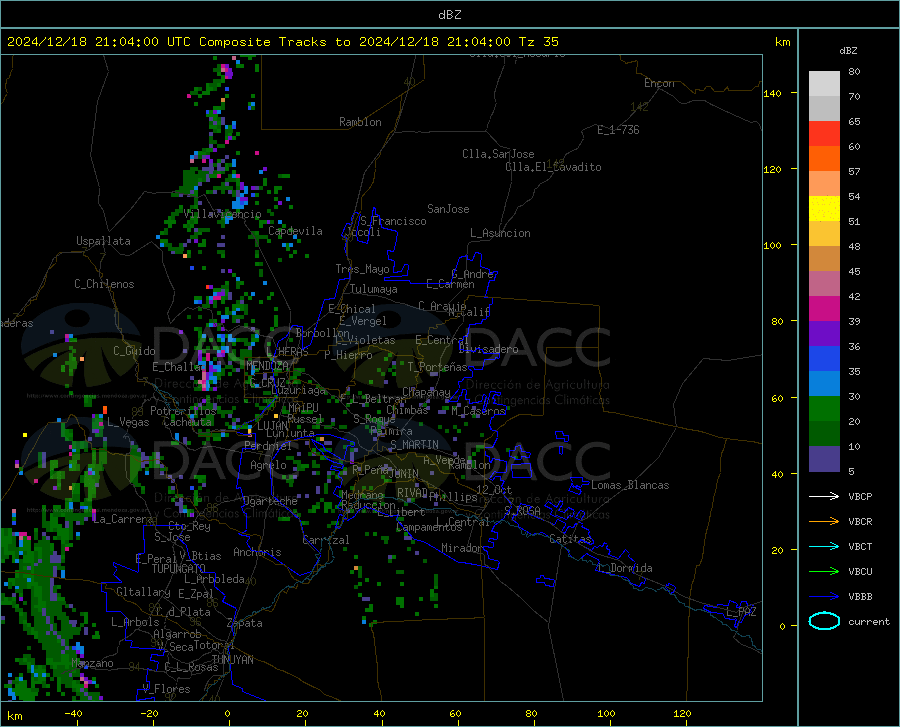This screenshot has width=900, height=727.
Task: Select the yellow 54-51 dBZ color swatch
Action: coord(824,209)
